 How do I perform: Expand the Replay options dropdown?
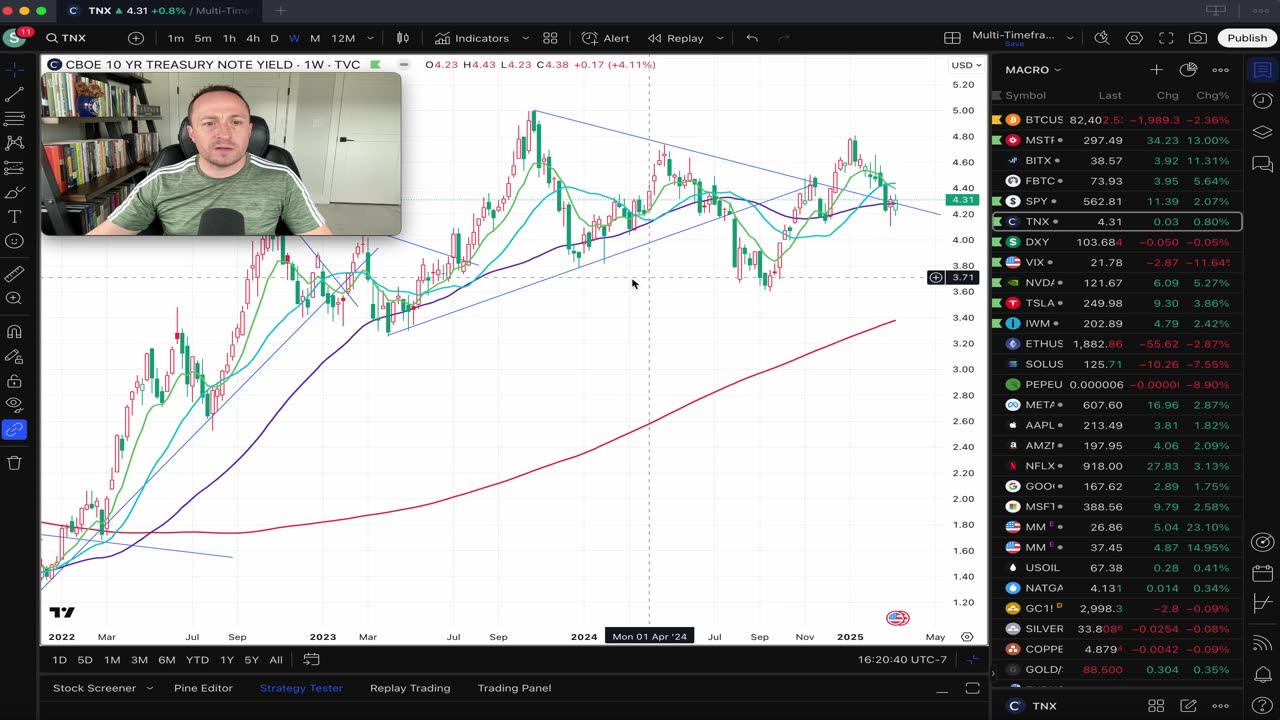(x=720, y=38)
